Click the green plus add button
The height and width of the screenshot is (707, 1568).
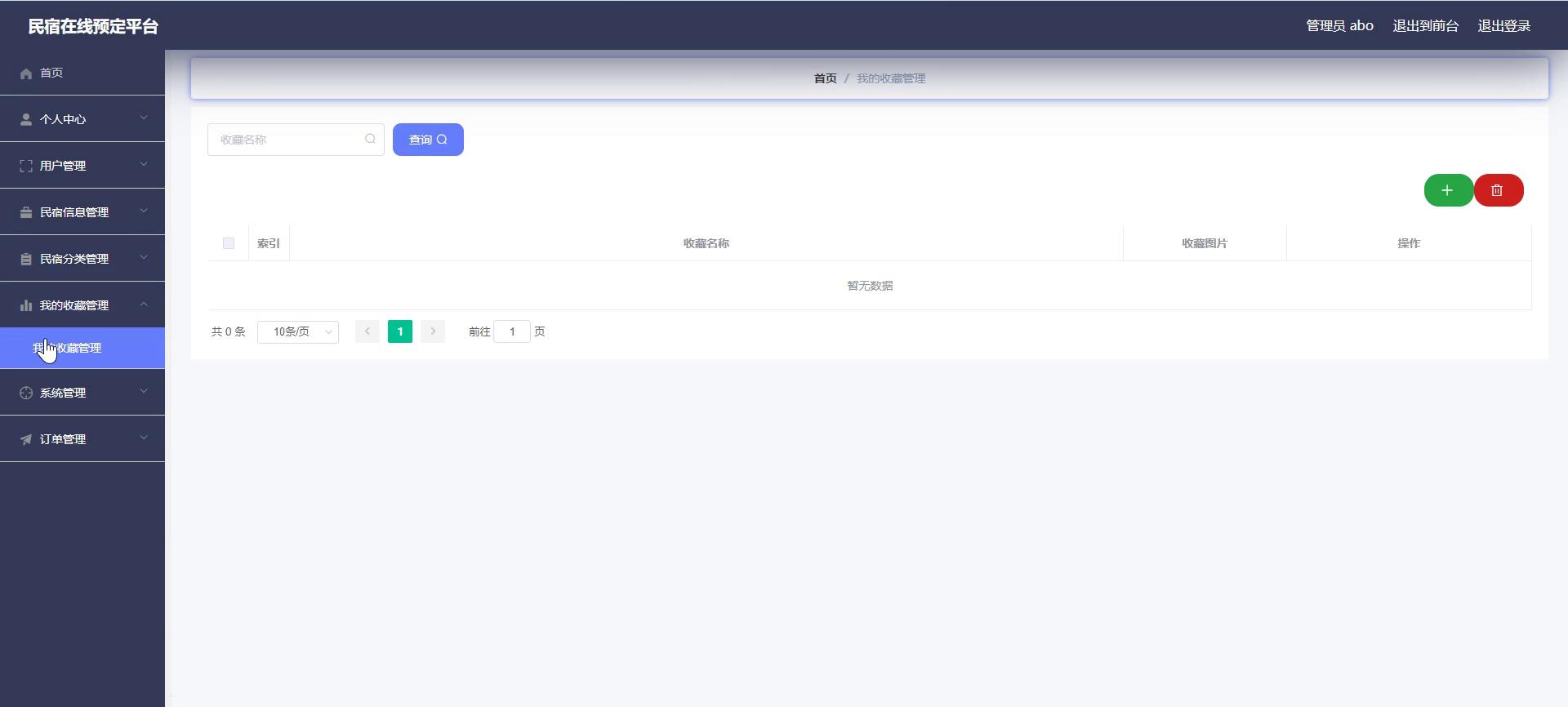(x=1448, y=190)
